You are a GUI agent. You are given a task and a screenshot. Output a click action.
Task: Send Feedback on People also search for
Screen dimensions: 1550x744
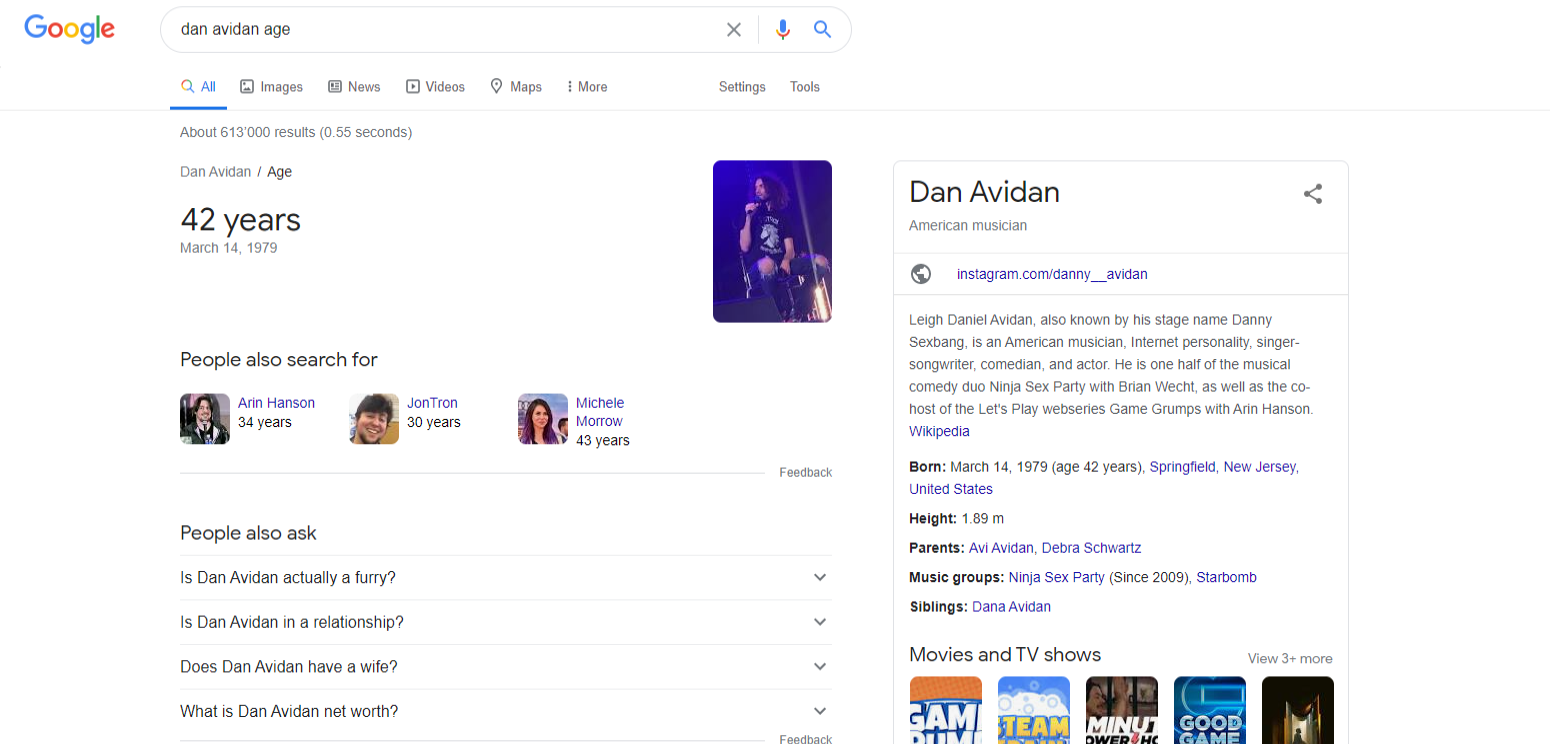806,472
